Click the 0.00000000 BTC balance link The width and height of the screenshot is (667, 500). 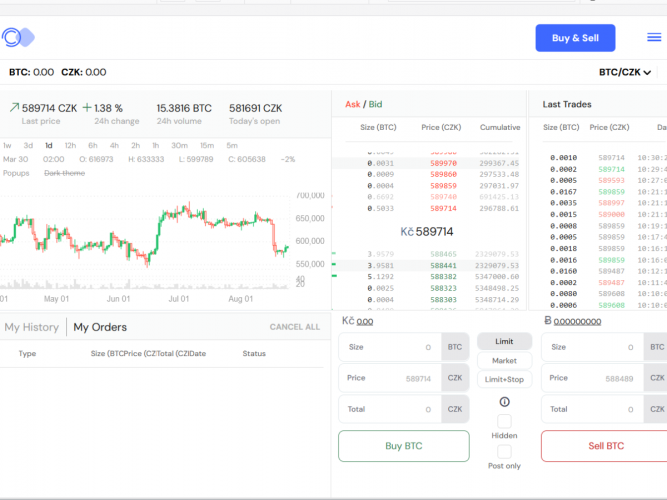[x=577, y=322]
